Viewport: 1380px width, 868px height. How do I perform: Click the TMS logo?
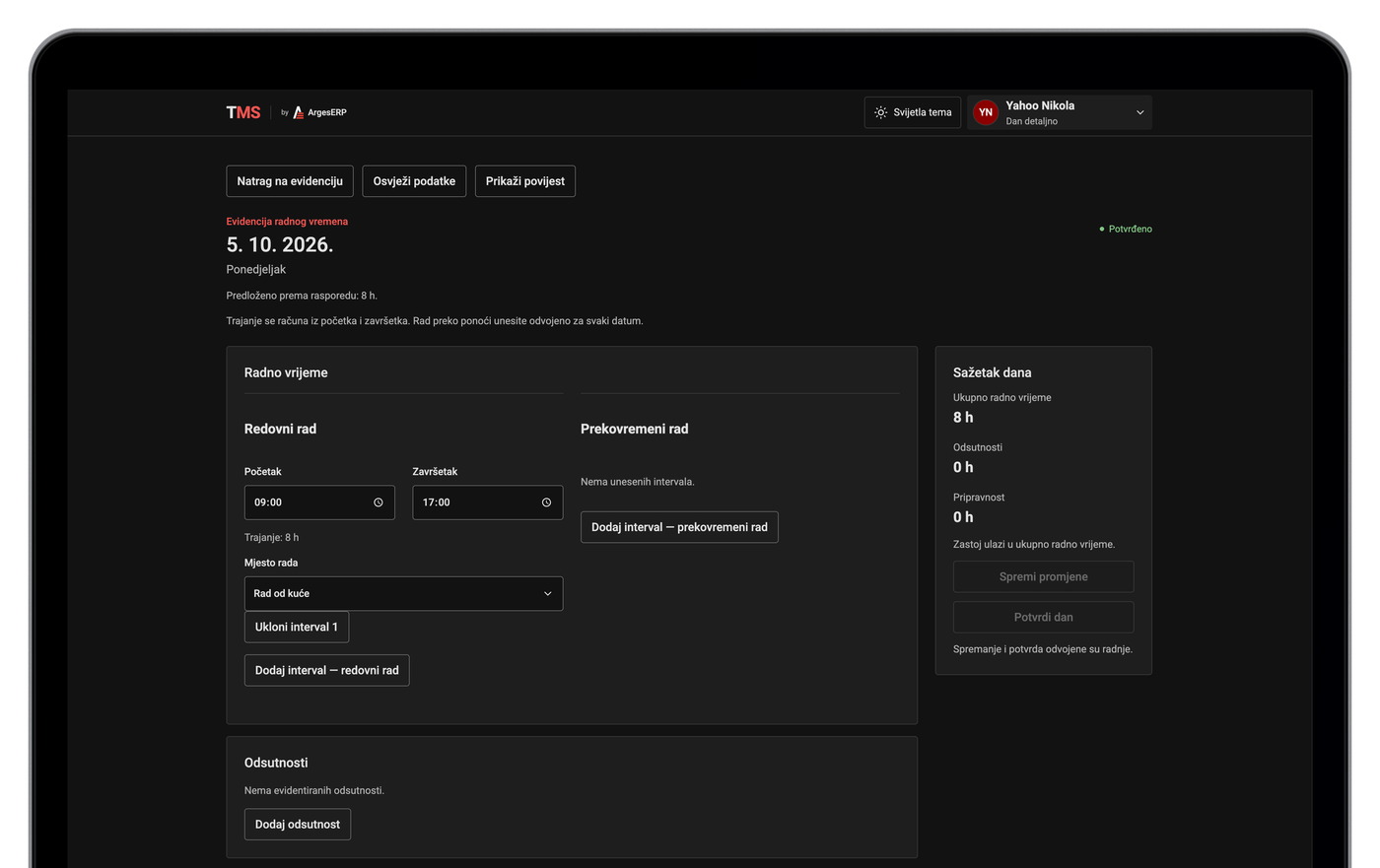click(243, 112)
